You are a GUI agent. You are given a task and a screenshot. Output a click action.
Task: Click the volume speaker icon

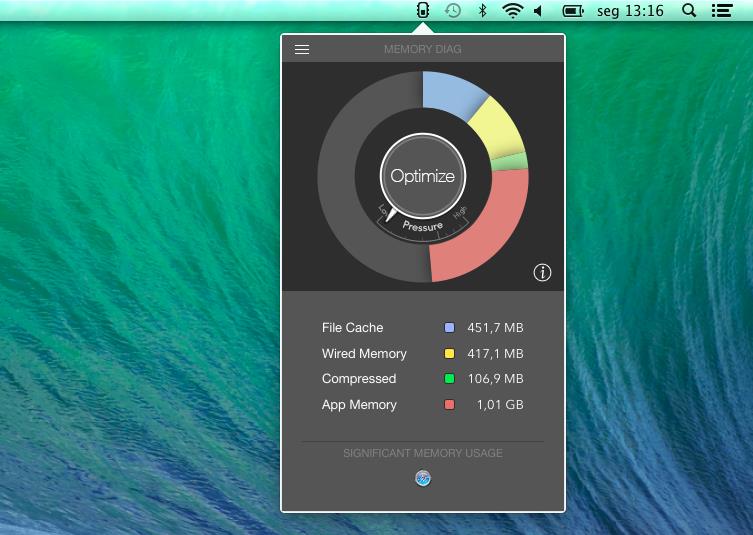pos(539,11)
